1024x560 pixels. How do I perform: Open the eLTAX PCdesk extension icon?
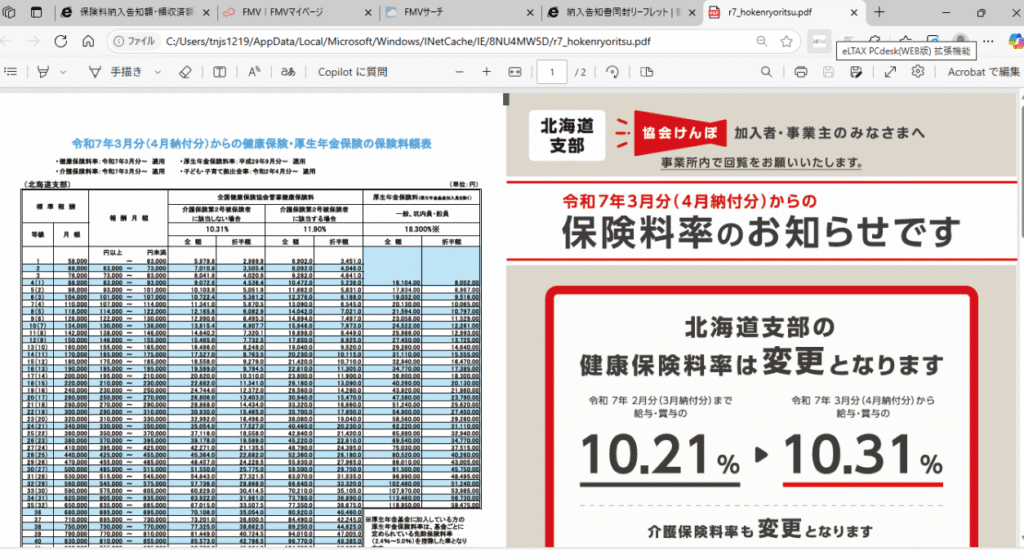(x=819, y=41)
